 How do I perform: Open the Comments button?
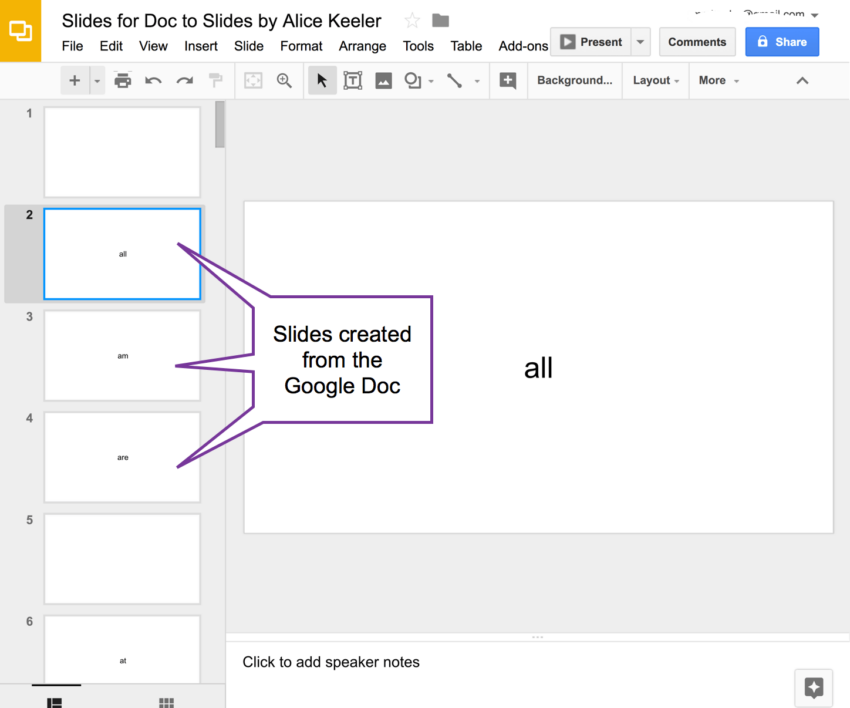[697, 42]
